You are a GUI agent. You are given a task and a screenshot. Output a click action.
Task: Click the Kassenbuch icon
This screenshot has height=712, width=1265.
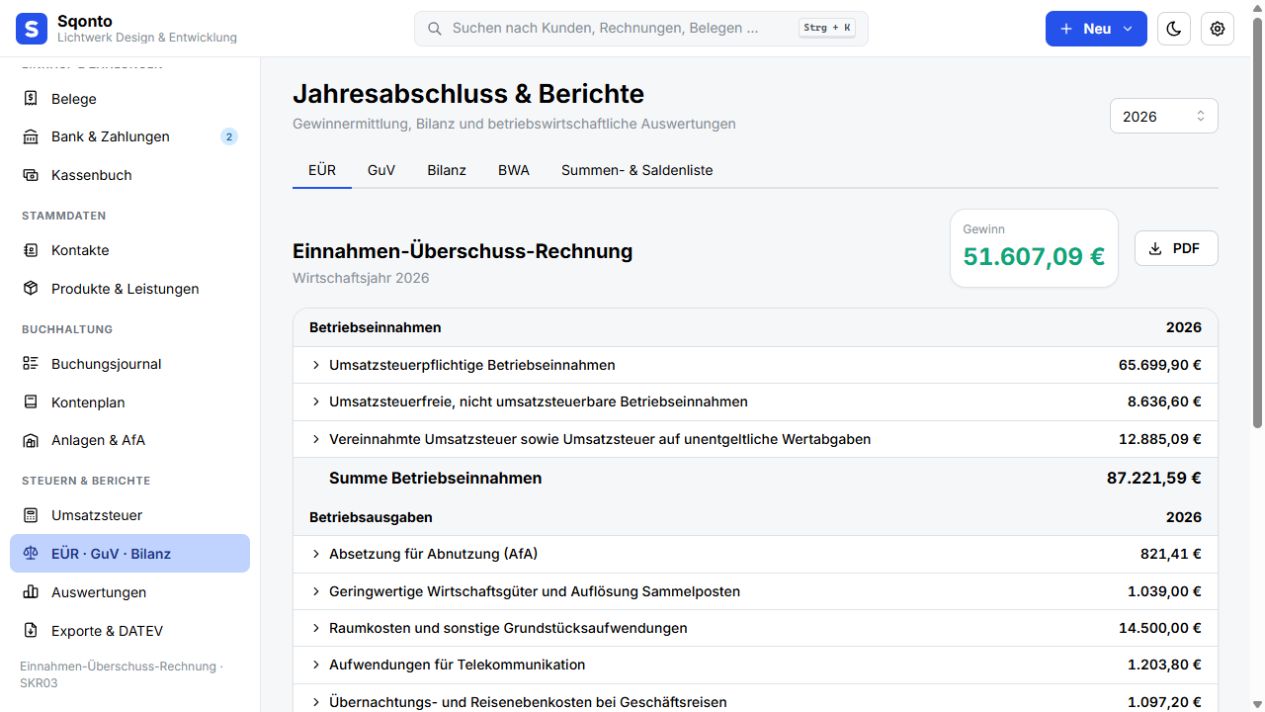[31, 175]
